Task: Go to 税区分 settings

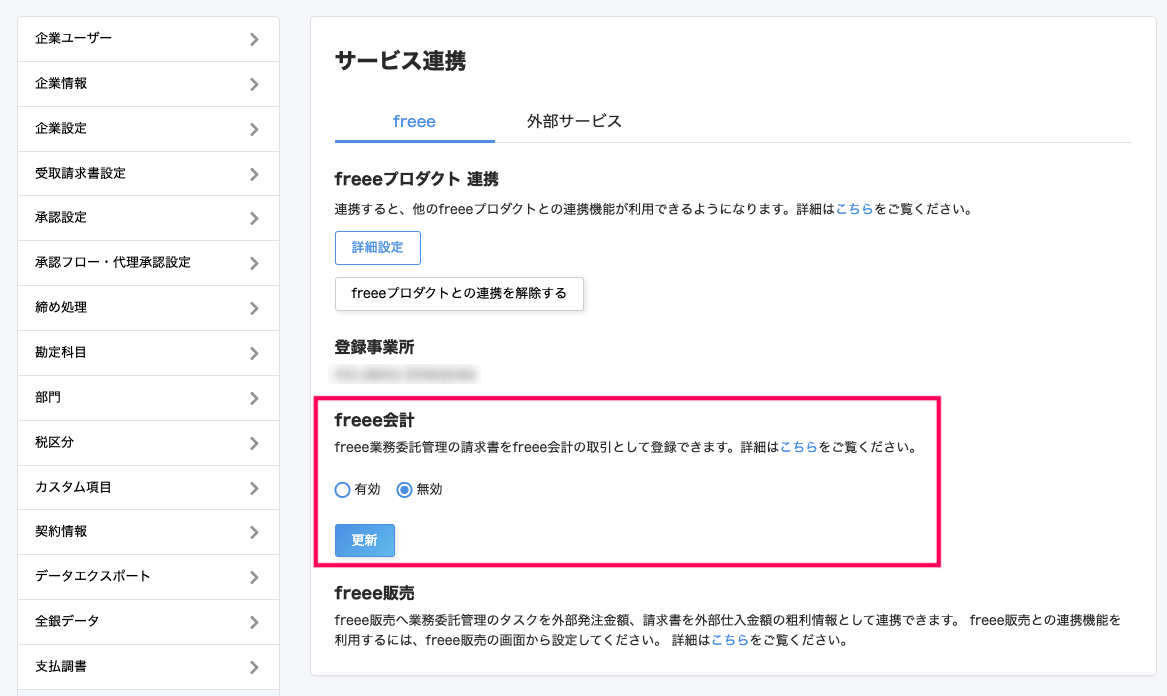Action: pyautogui.click(x=148, y=443)
